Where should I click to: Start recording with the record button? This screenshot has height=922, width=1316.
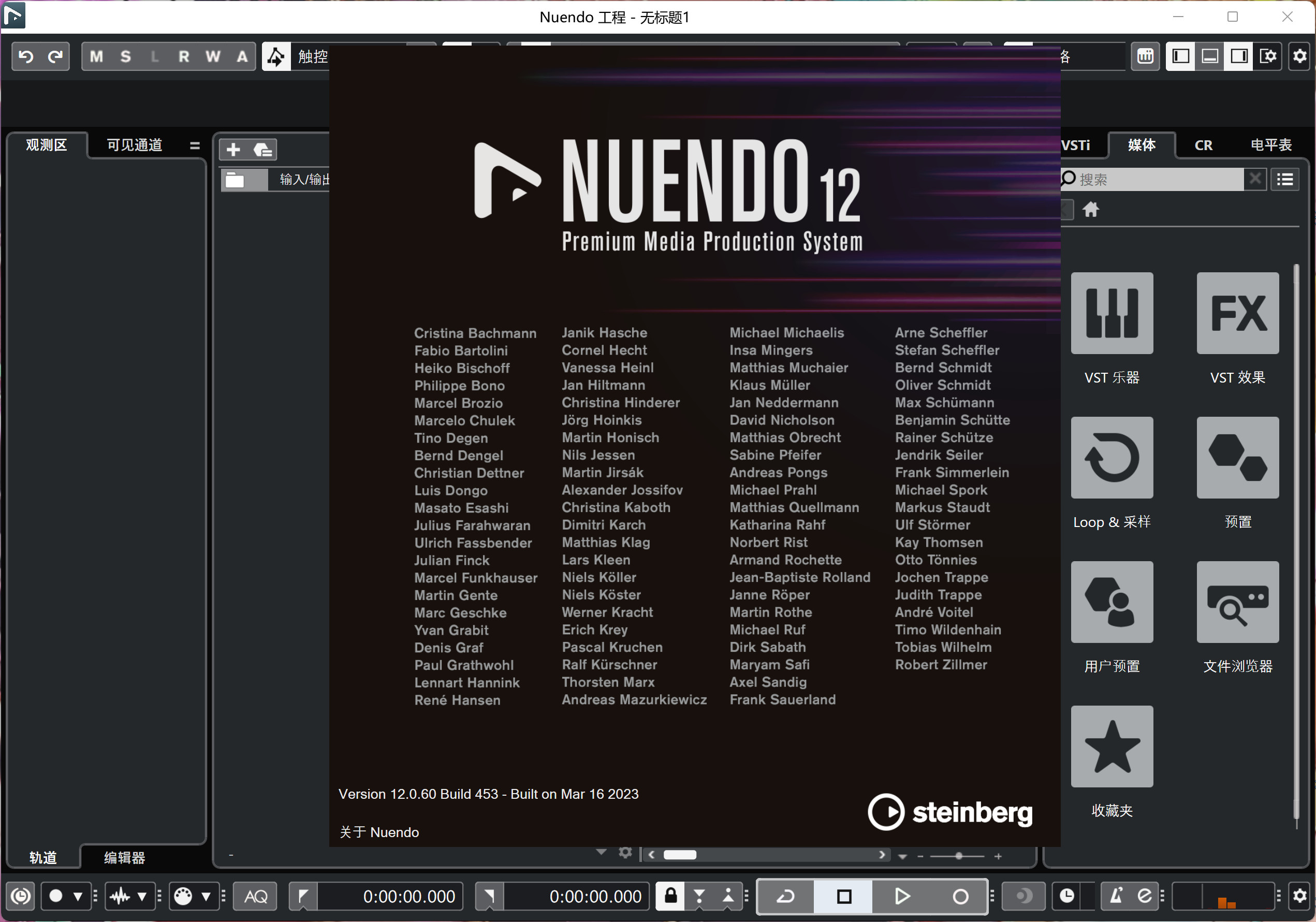(960, 896)
